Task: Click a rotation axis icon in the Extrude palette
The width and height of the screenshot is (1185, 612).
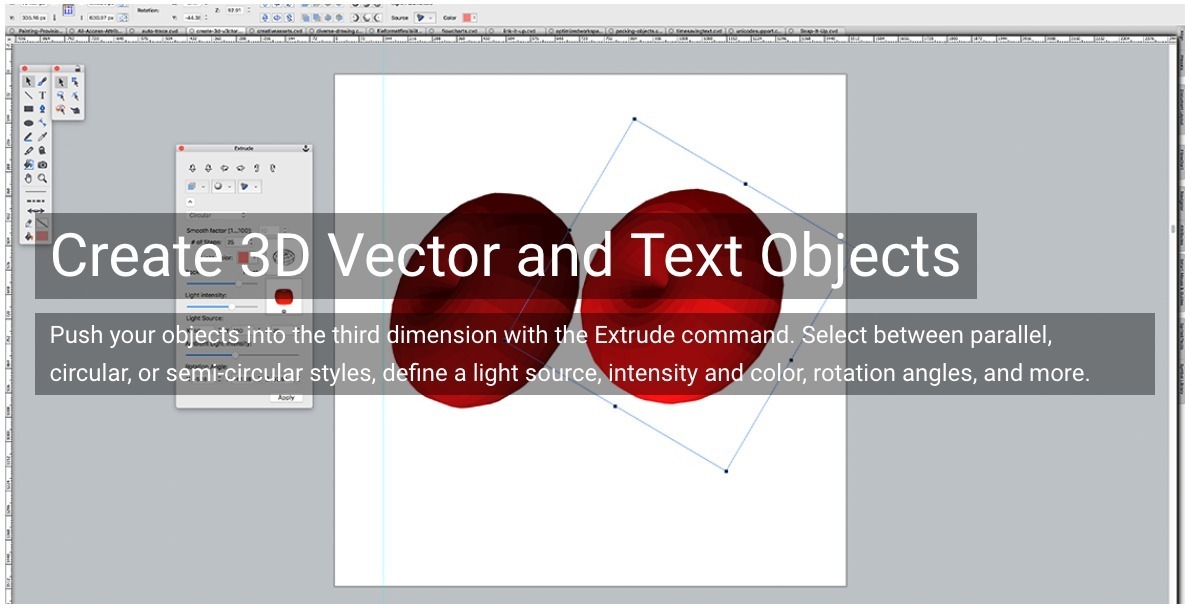Action: (192, 166)
